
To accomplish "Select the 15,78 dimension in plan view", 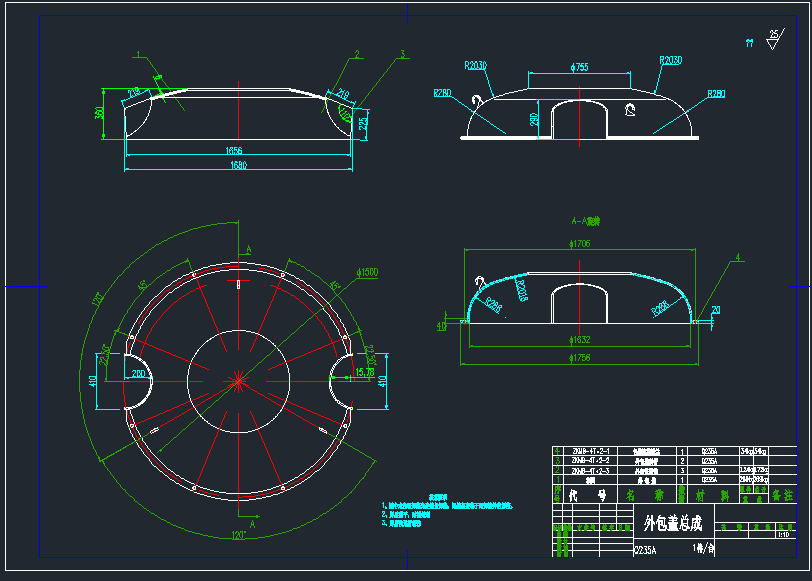I will click(x=365, y=372).
